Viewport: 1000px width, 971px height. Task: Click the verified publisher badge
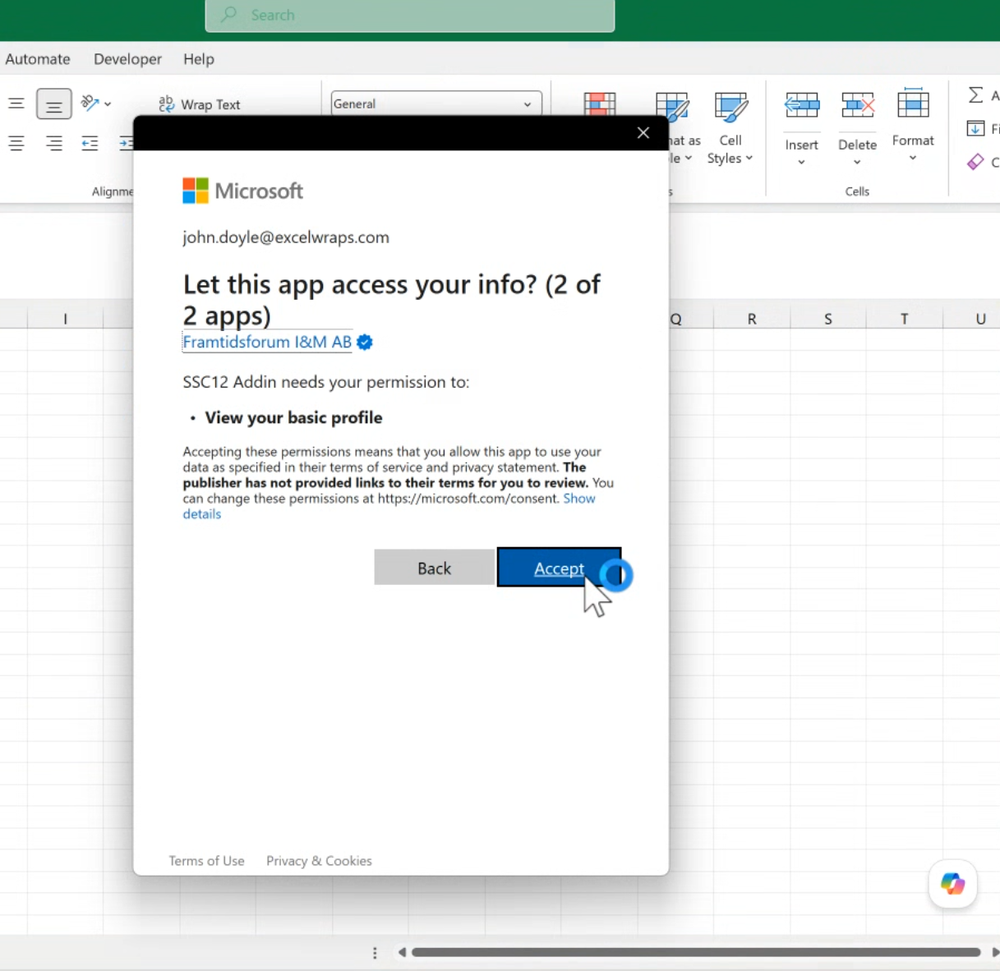coord(365,342)
